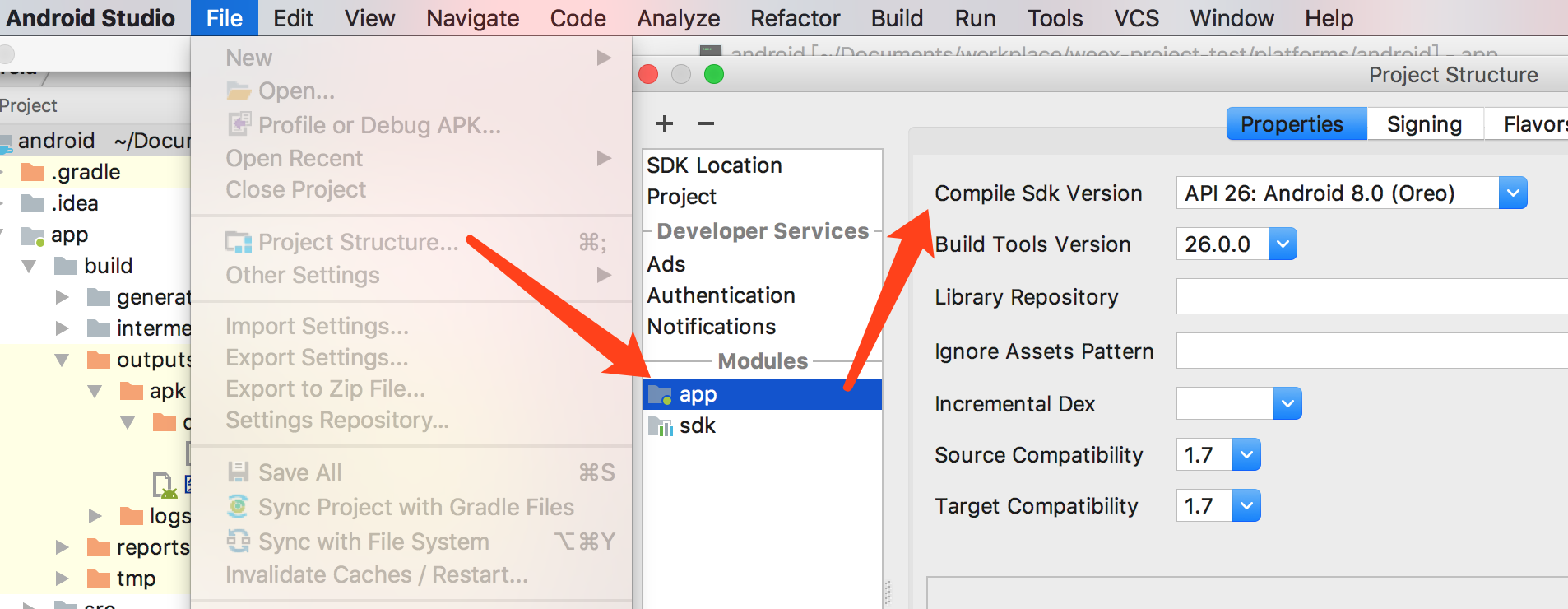Switch to the Signing tab
The height and width of the screenshot is (609, 1568).
coord(1424,124)
